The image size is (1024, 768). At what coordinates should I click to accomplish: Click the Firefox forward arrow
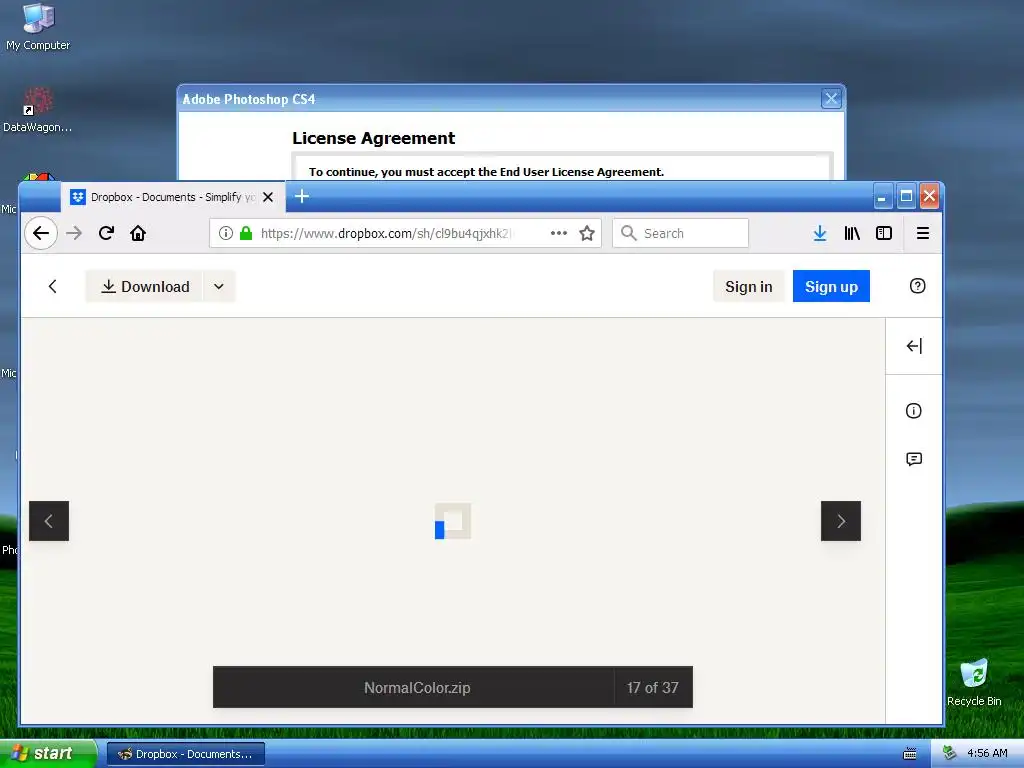pyautogui.click(x=74, y=233)
